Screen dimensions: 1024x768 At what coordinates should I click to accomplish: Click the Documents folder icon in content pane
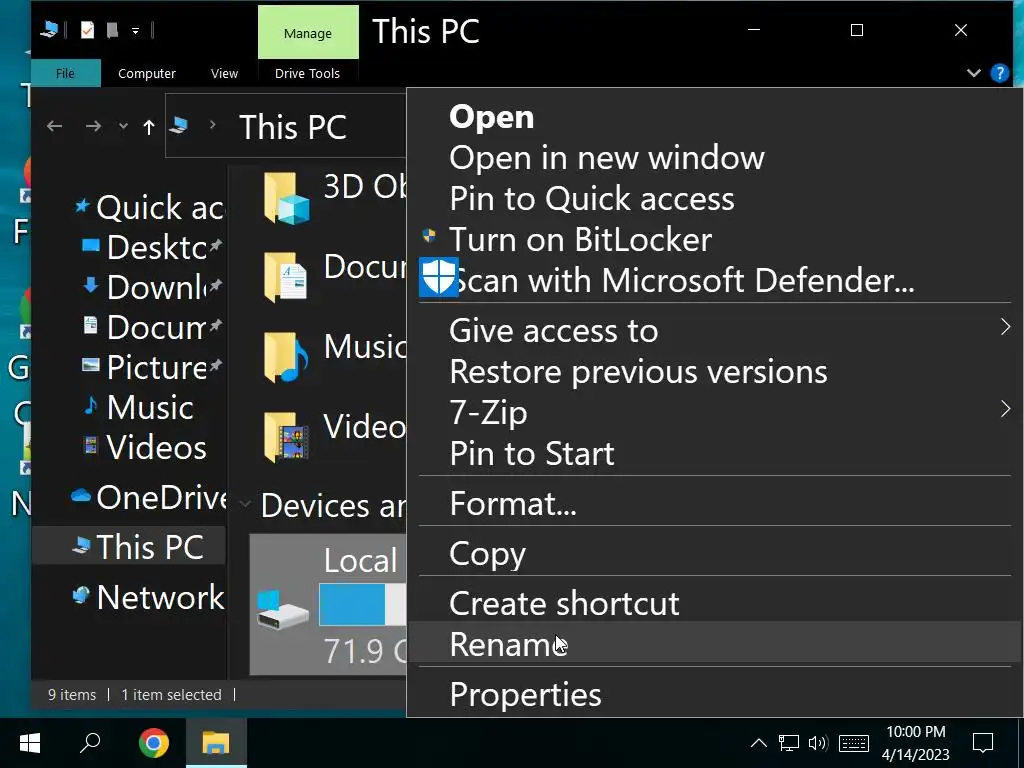[x=285, y=277]
